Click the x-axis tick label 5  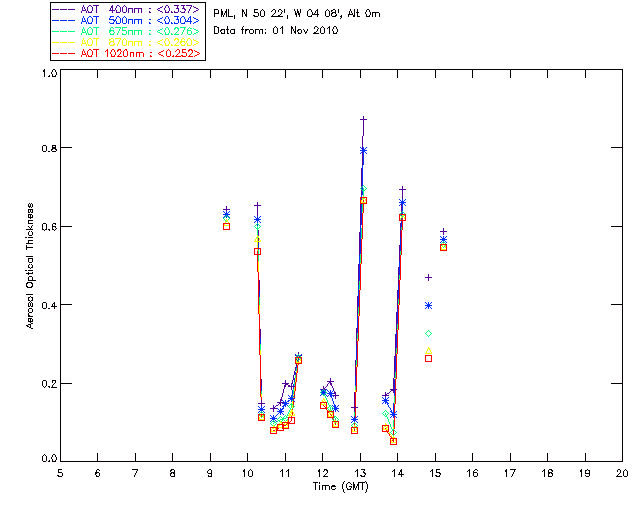[x=60, y=473]
